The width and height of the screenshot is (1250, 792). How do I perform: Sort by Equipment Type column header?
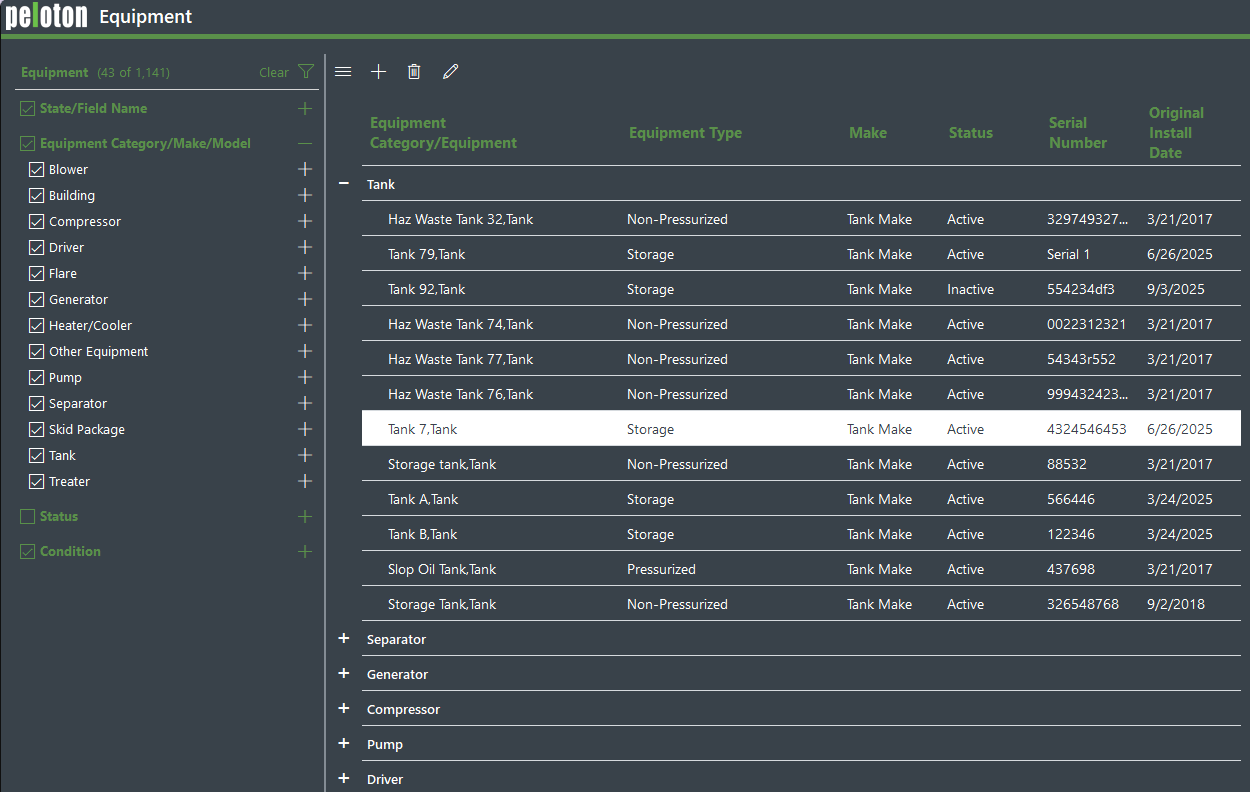[685, 133]
